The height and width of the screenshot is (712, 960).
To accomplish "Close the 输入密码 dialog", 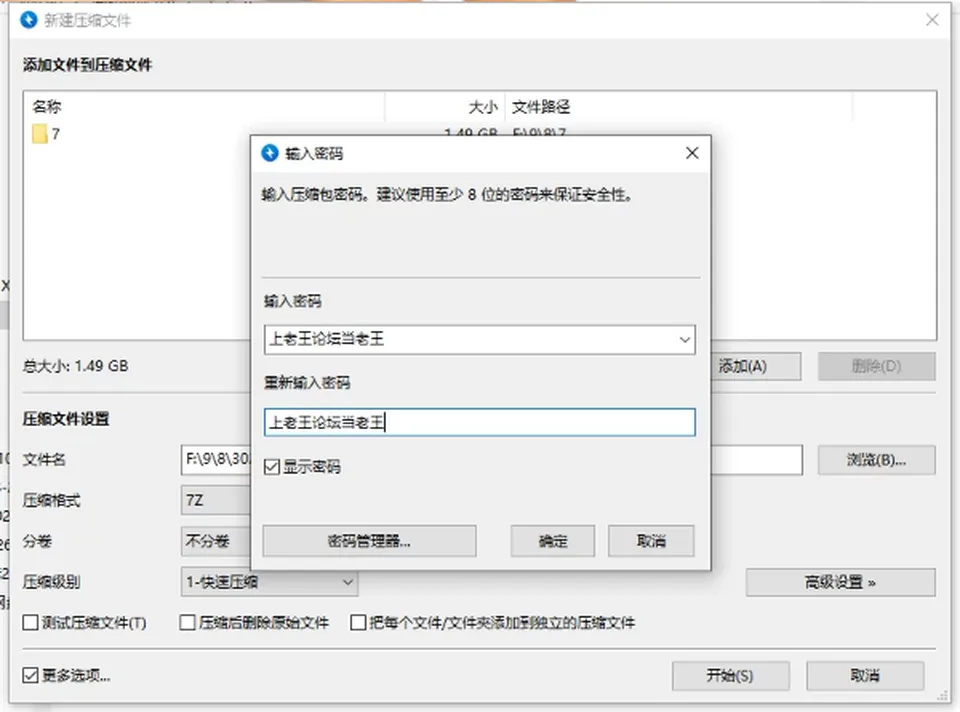I will pos(692,153).
